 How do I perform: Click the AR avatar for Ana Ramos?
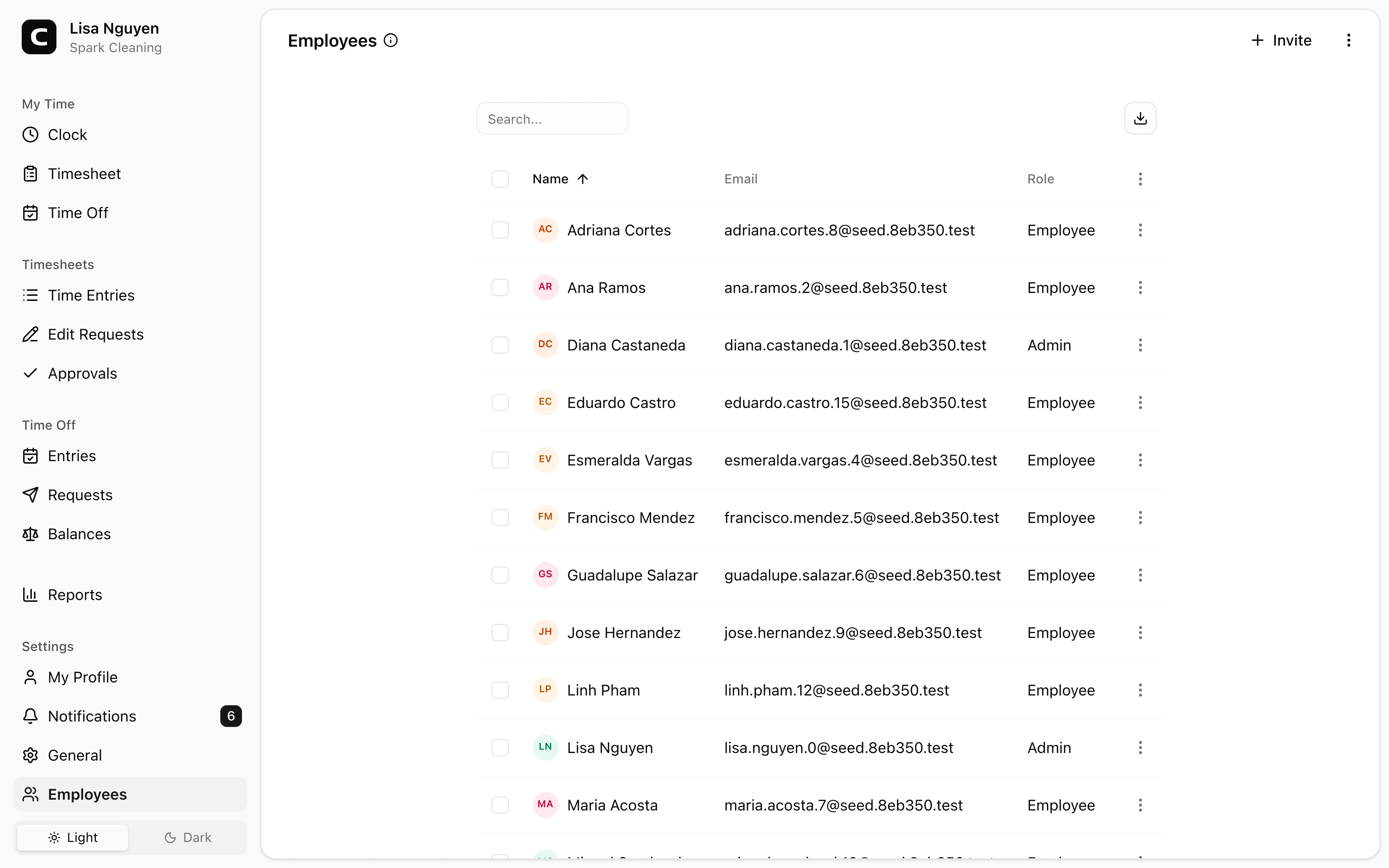click(545, 287)
